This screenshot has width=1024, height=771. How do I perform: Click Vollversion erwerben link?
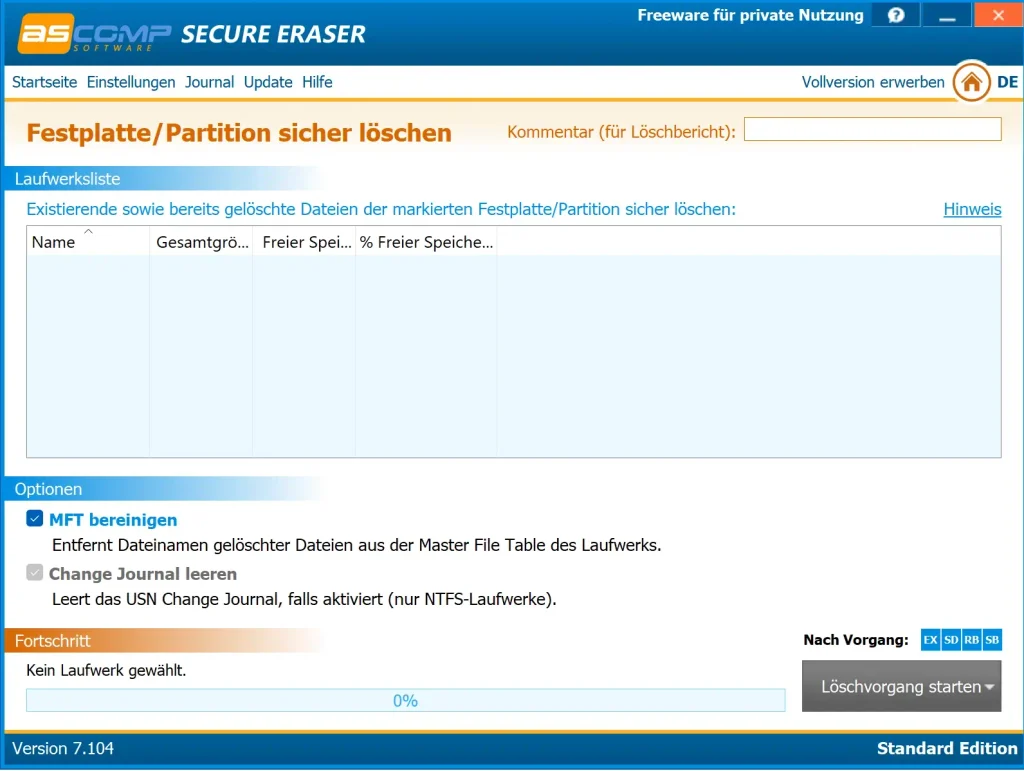(873, 82)
